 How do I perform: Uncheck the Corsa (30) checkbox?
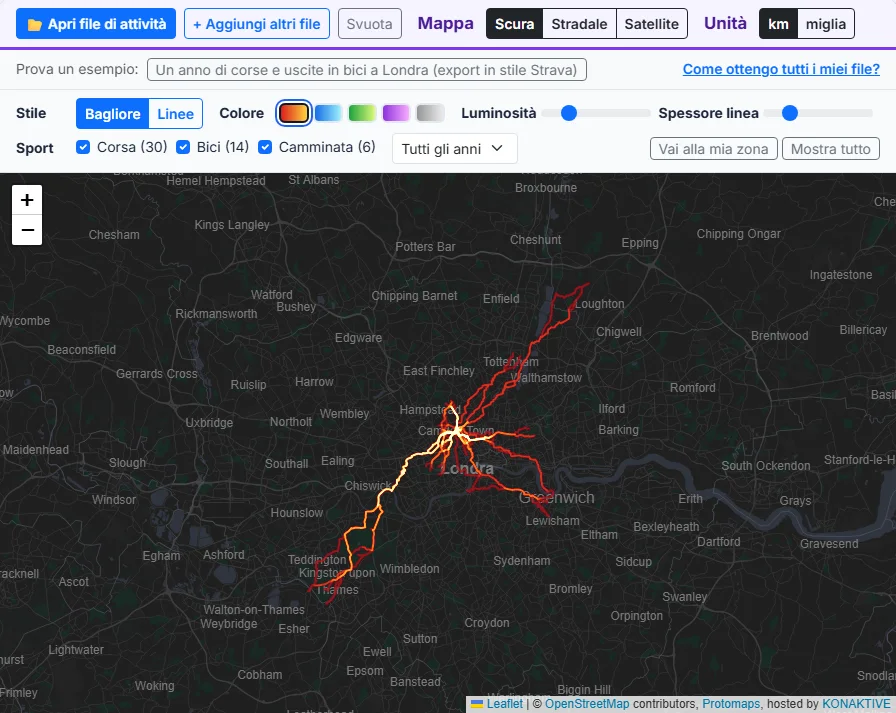[83, 147]
